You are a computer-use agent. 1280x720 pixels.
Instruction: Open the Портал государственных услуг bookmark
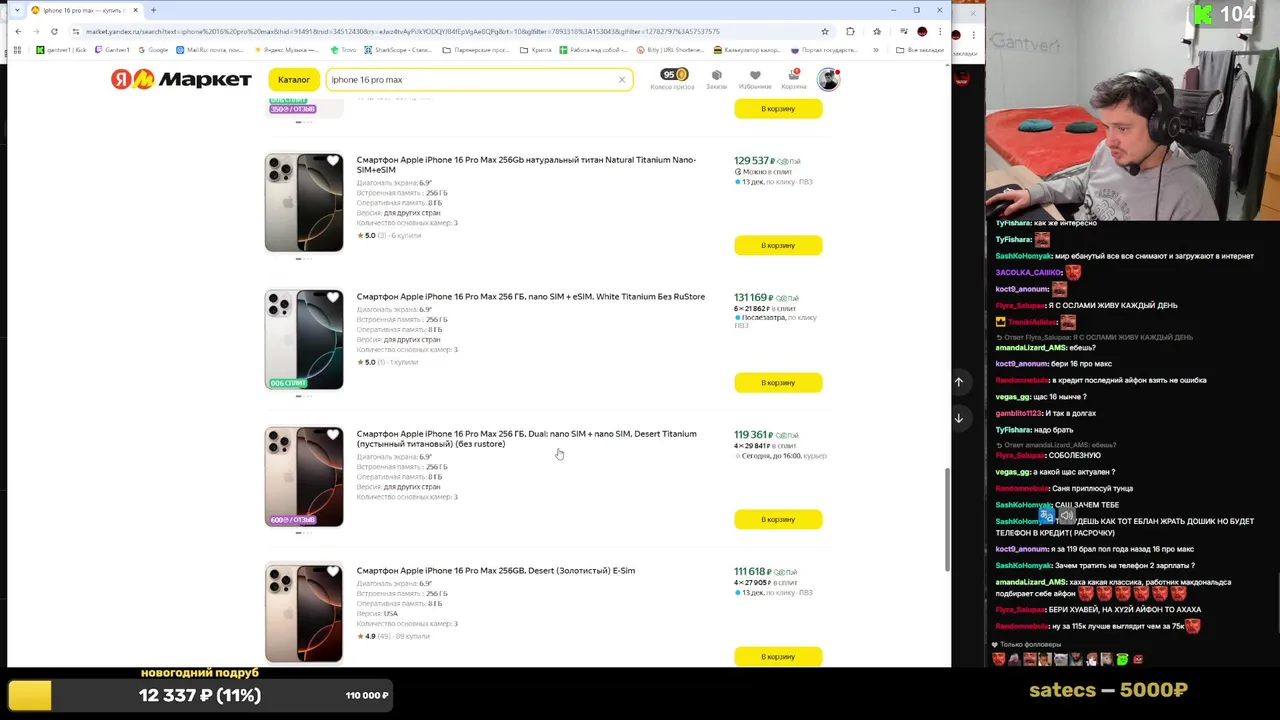pos(824,50)
